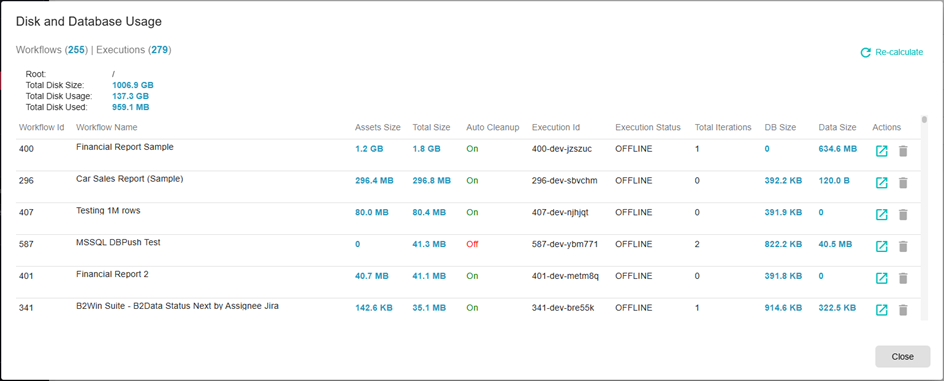
Task: Click the table's vertical scrollbar thumb
Action: click(x=925, y=119)
